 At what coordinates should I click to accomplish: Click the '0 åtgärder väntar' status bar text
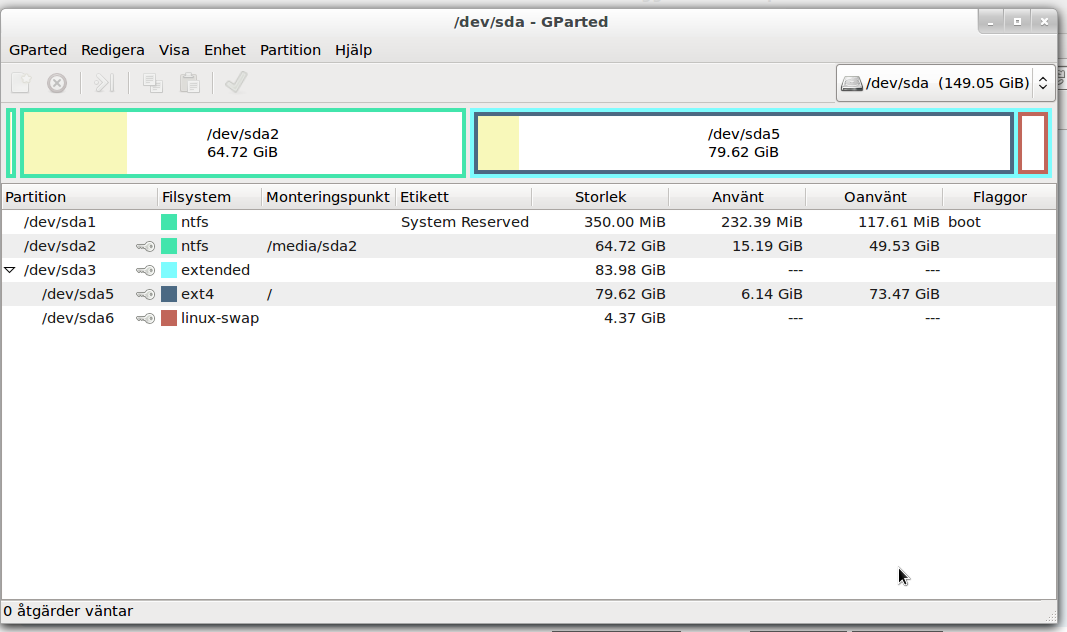point(68,611)
